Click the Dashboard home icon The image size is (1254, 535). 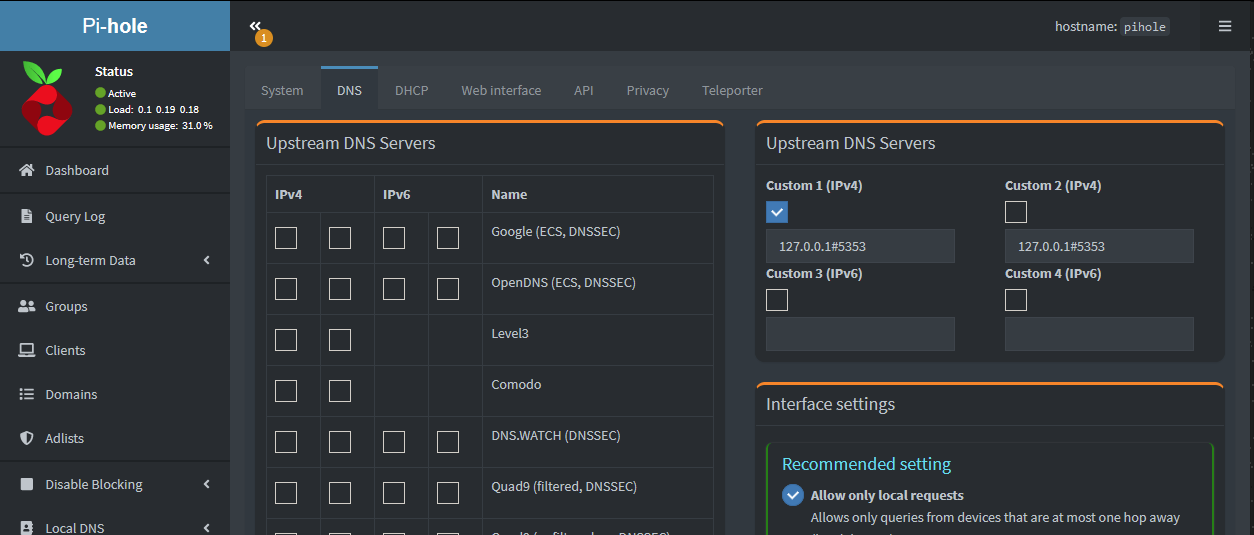tap(27, 171)
